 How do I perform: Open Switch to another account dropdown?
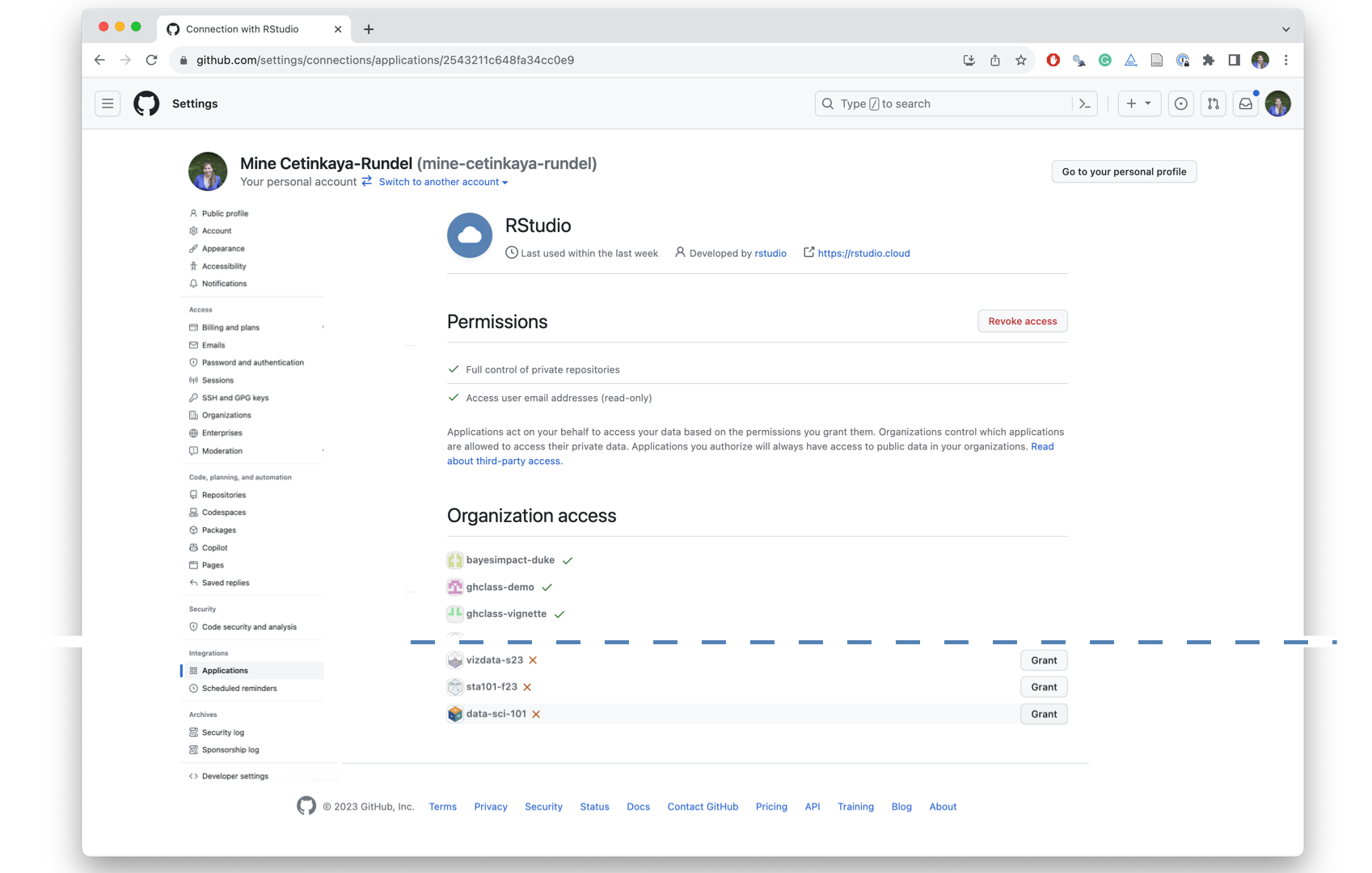(442, 182)
